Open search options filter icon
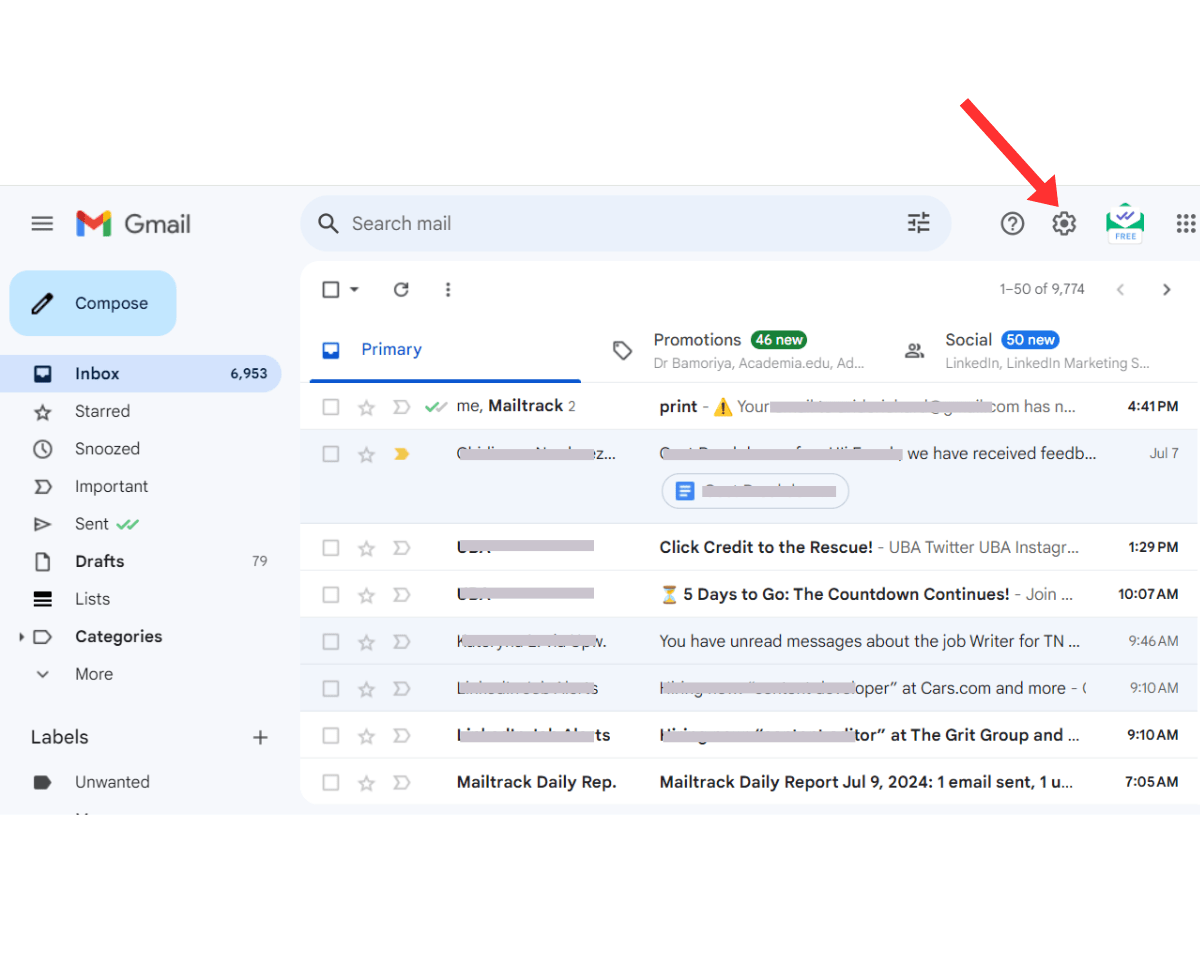The image size is (1200, 960). [x=918, y=223]
